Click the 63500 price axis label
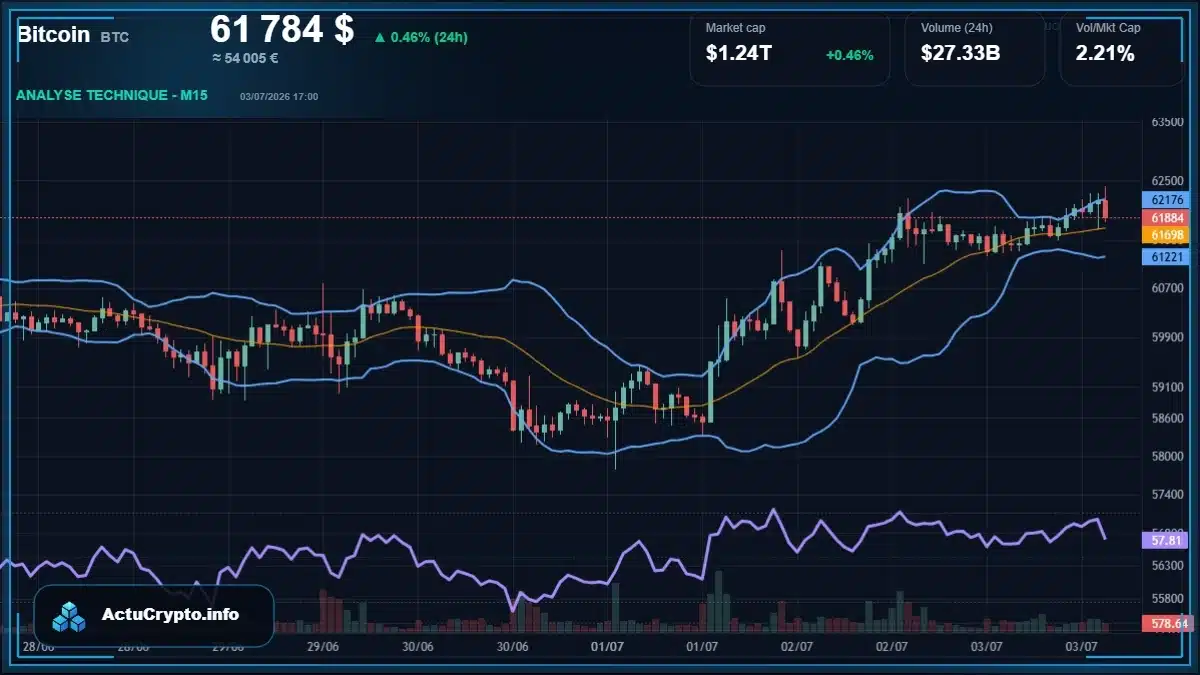Image resolution: width=1200 pixels, height=675 pixels. pyautogui.click(x=1167, y=122)
